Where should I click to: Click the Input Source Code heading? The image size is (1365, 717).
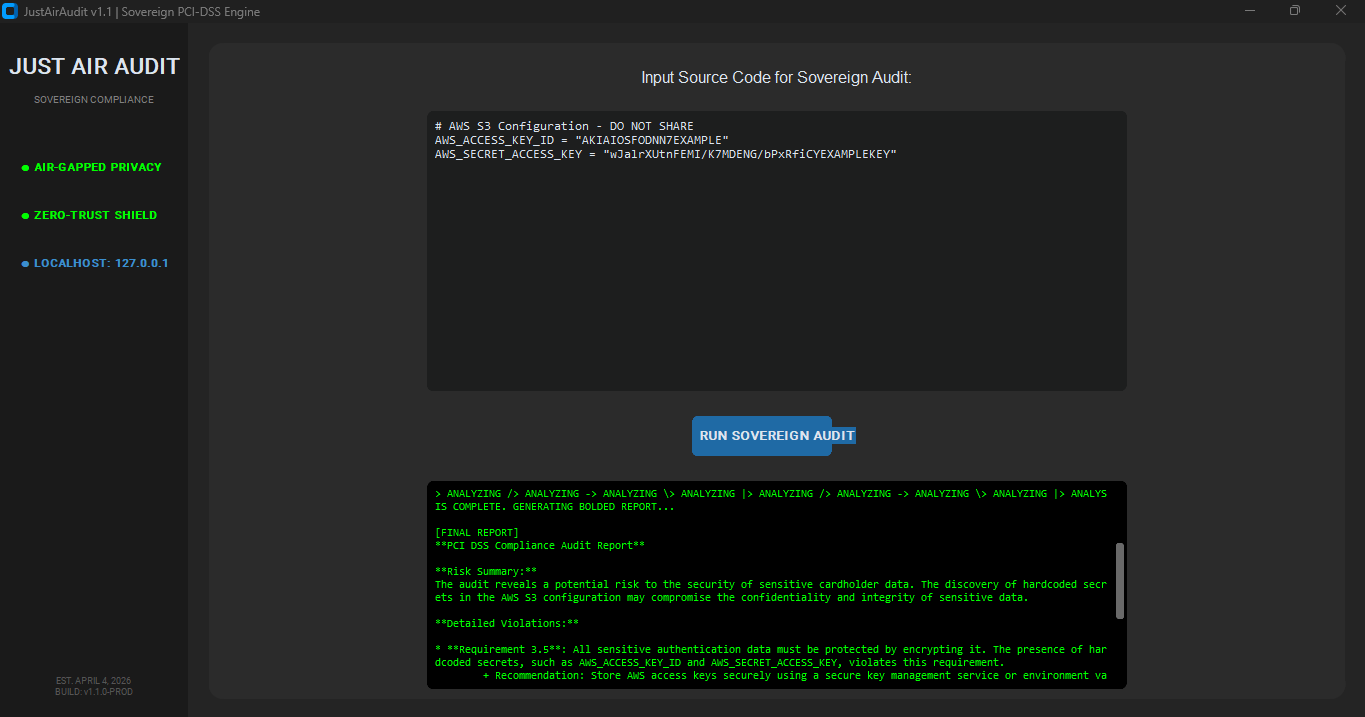point(776,77)
